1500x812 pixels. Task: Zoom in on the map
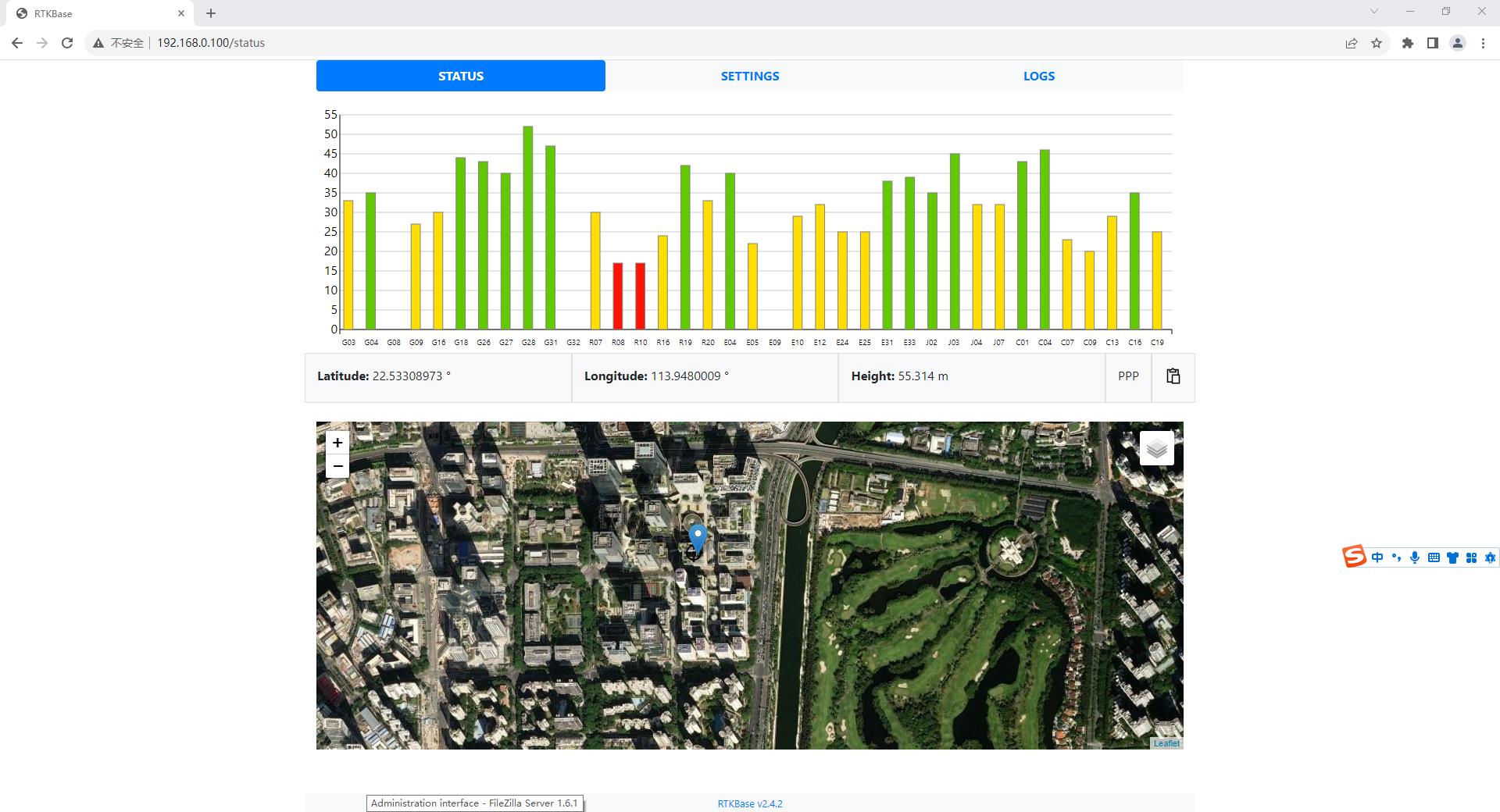tap(337, 443)
